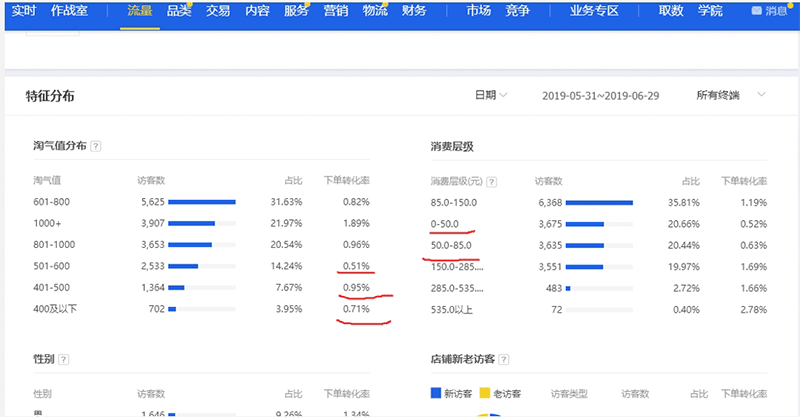Expand the 日期 date-type dropdown
The height and width of the screenshot is (417, 800).
point(490,95)
